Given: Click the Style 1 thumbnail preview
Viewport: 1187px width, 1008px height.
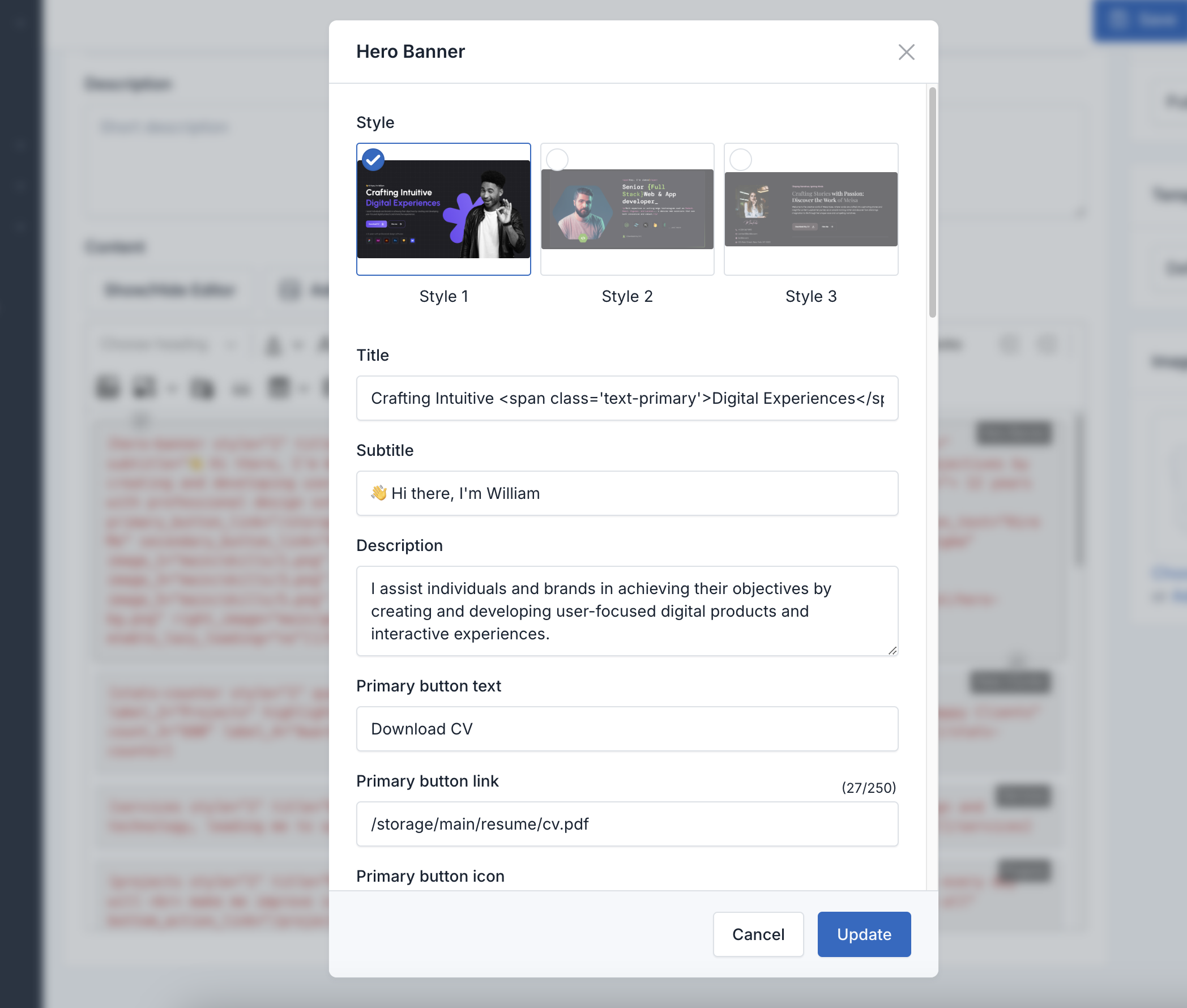Looking at the screenshot, I should 443,209.
